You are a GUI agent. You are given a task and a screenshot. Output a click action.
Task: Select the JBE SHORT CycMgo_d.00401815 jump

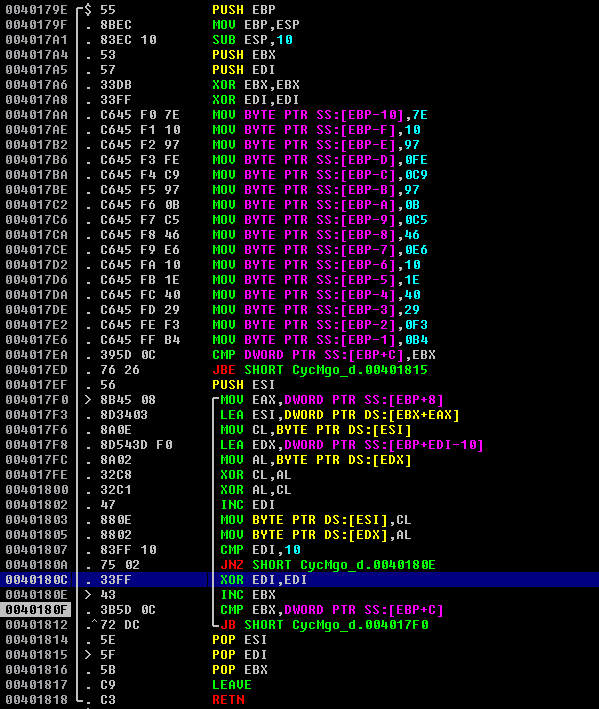(x=320, y=369)
